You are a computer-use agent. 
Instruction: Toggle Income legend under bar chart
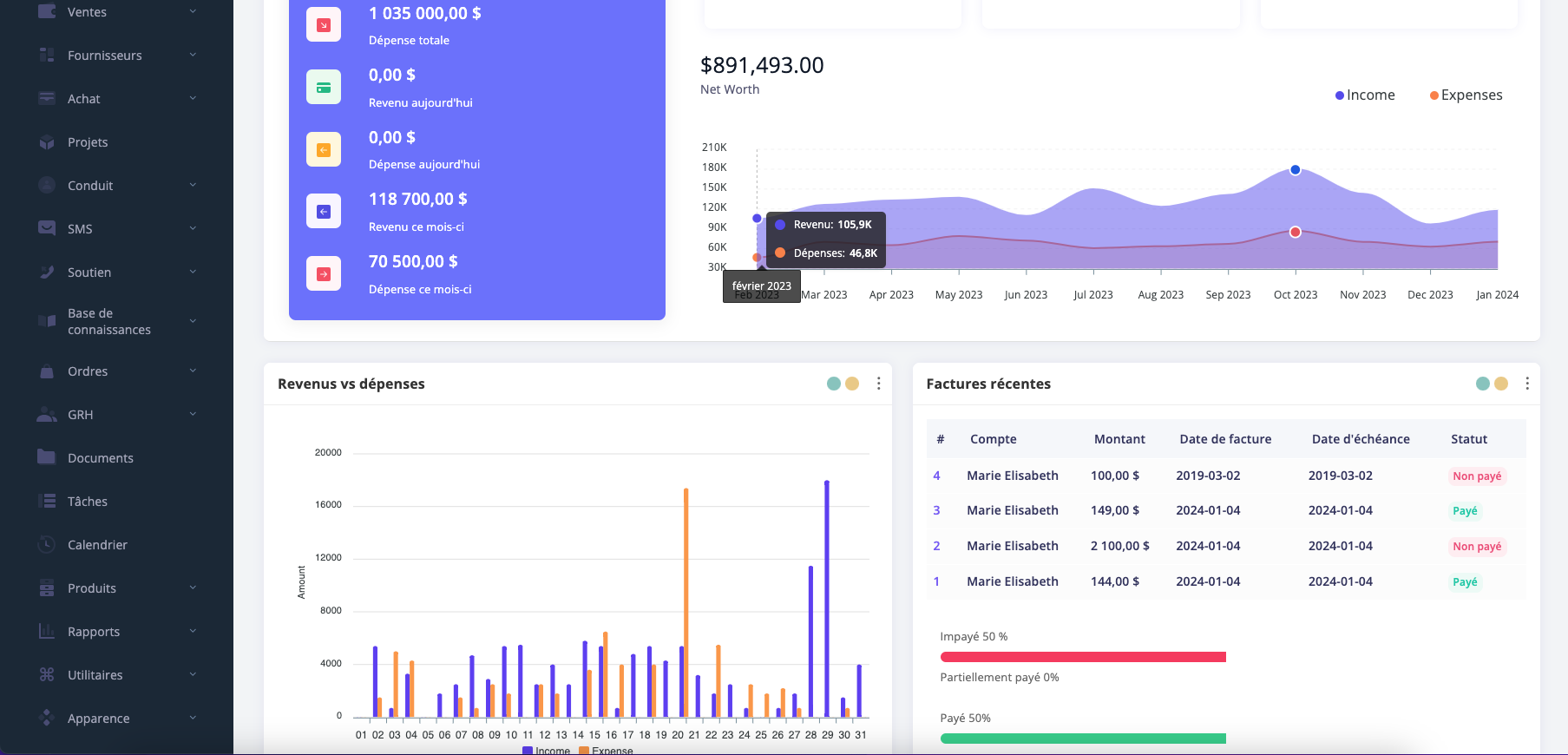pos(546,751)
